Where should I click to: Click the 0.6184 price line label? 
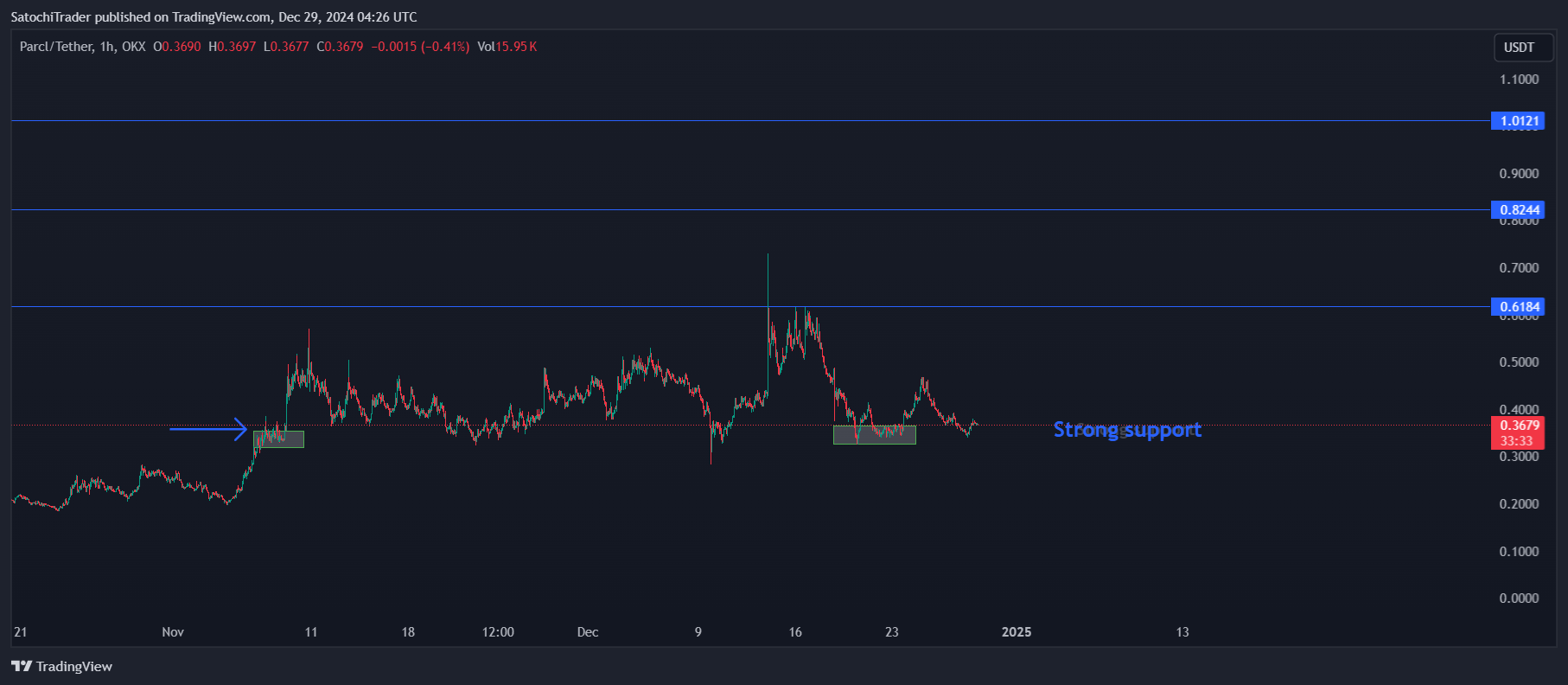1519,307
